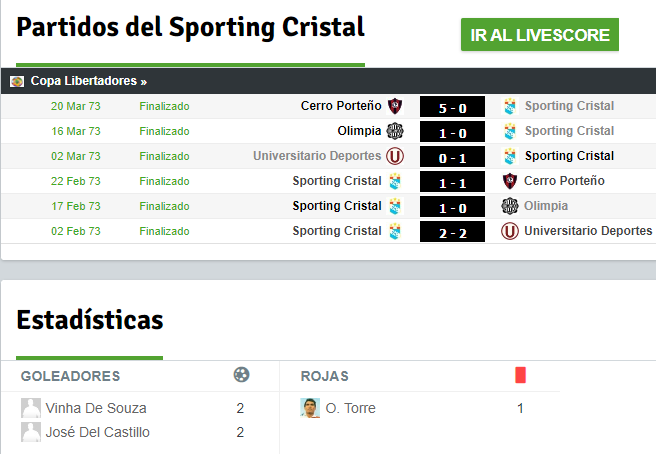Open the 0 - 1 score match details
656x454 pixels.
click(452, 157)
